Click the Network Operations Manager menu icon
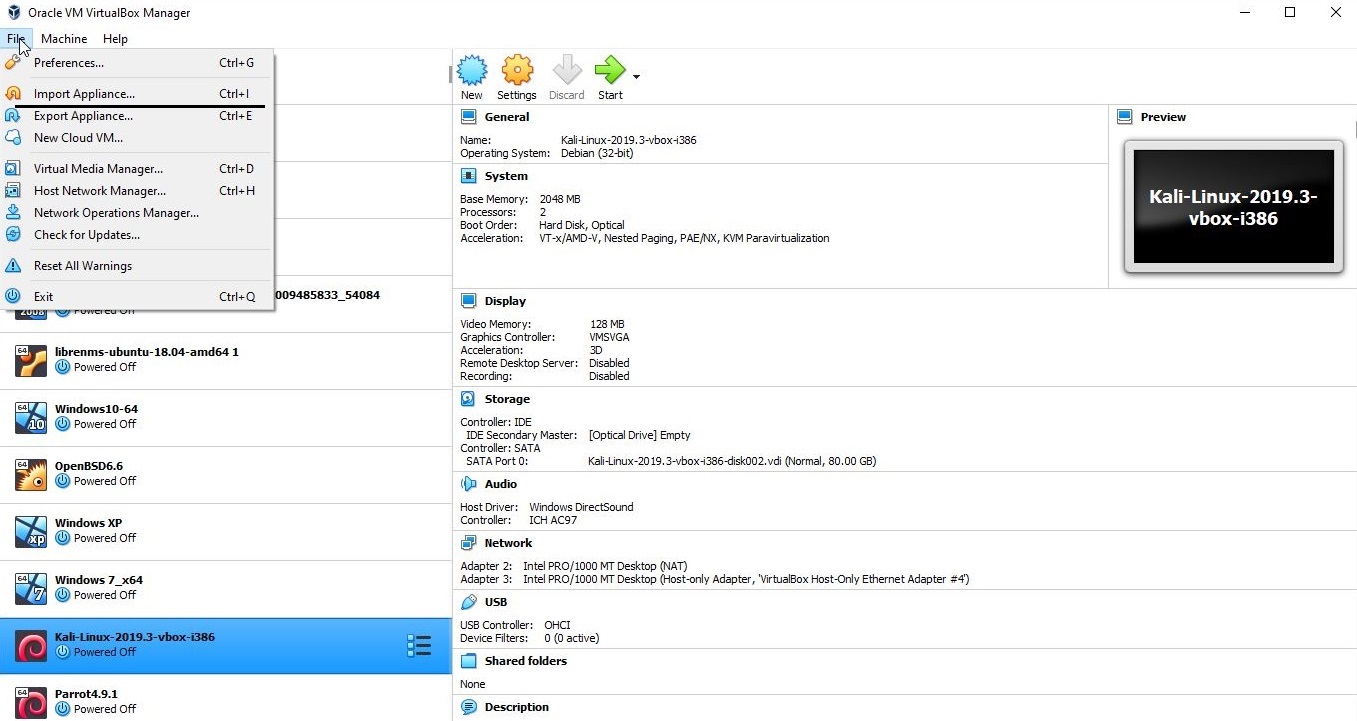Image resolution: width=1357 pixels, height=721 pixels. pyautogui.click(x=13, y=213)
